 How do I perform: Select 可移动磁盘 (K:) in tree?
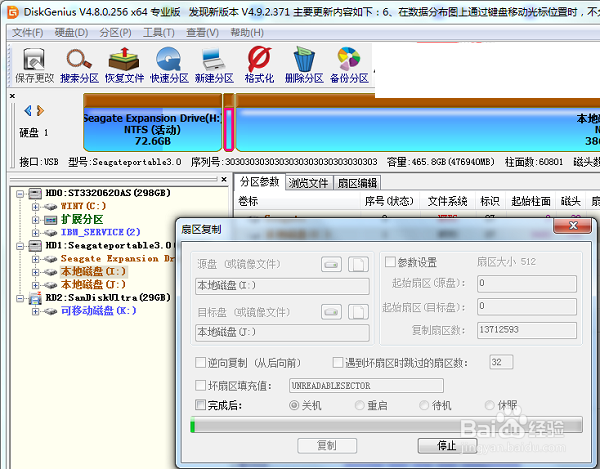pyautogui.click(x=99, y=311)
